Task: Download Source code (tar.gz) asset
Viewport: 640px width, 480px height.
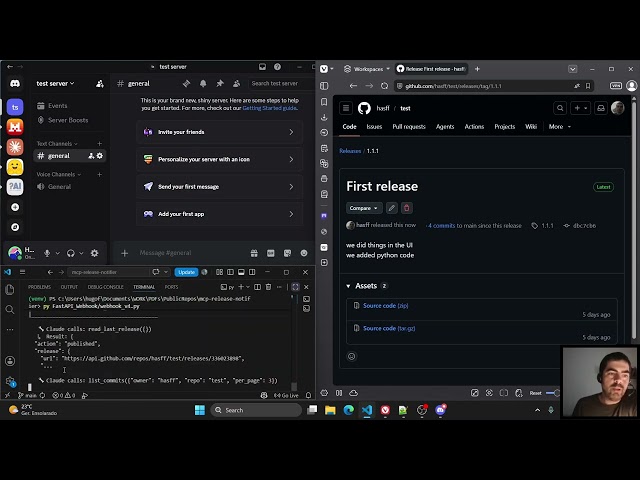Action: point(389,328)
